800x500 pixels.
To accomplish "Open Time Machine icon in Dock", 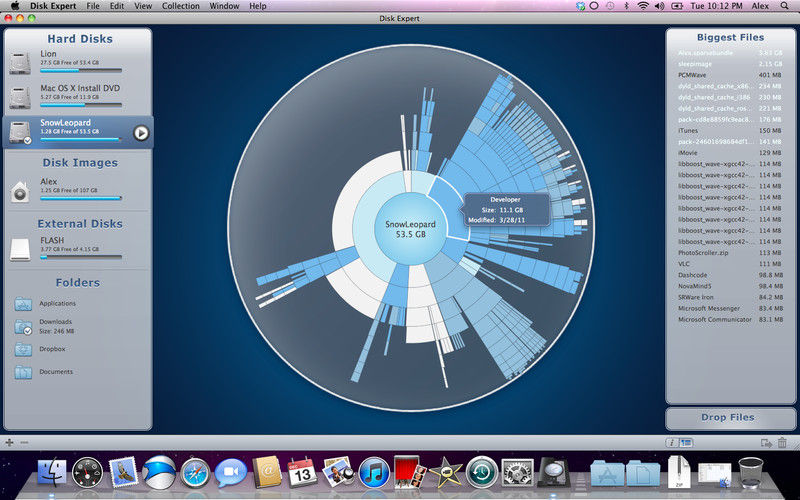I will coord(482,472).
